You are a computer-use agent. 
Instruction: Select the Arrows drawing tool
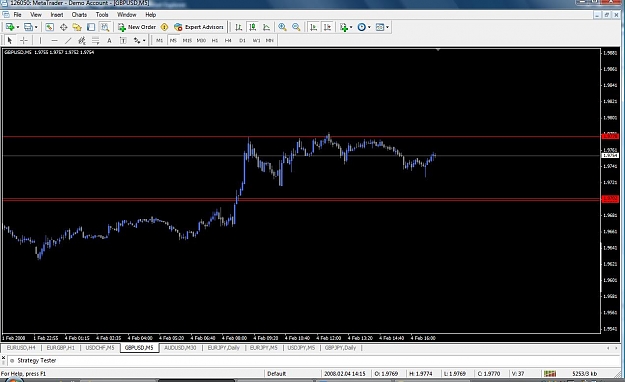pyautogui.click(x=137, y=40)
